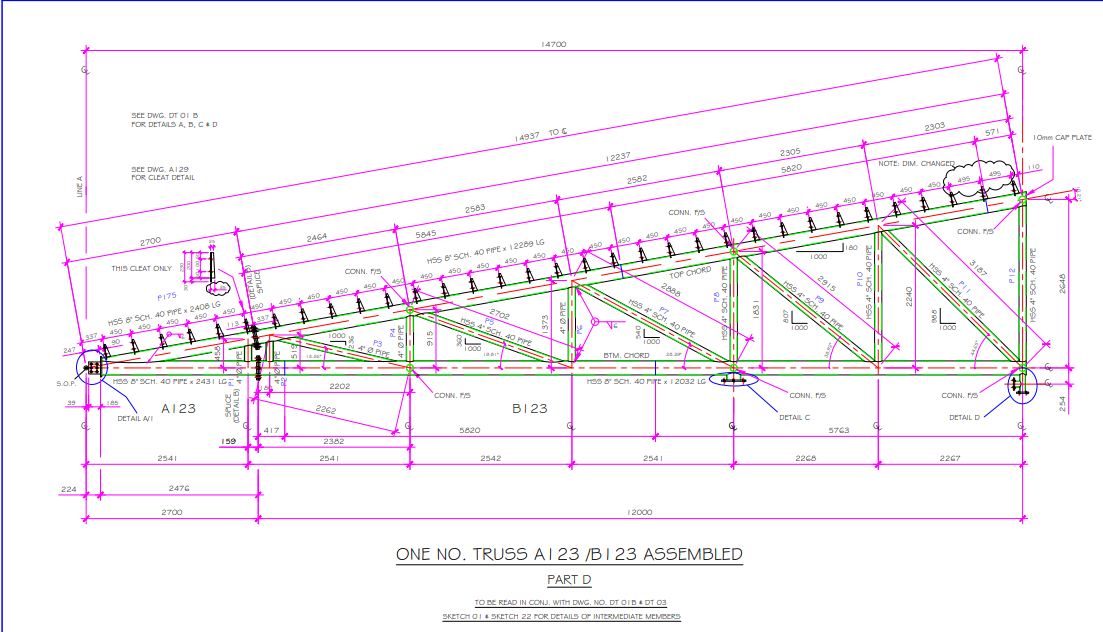Click the 'DETAIL C' callout text
Screen dimensions: 1103x632
click(794, 417)
